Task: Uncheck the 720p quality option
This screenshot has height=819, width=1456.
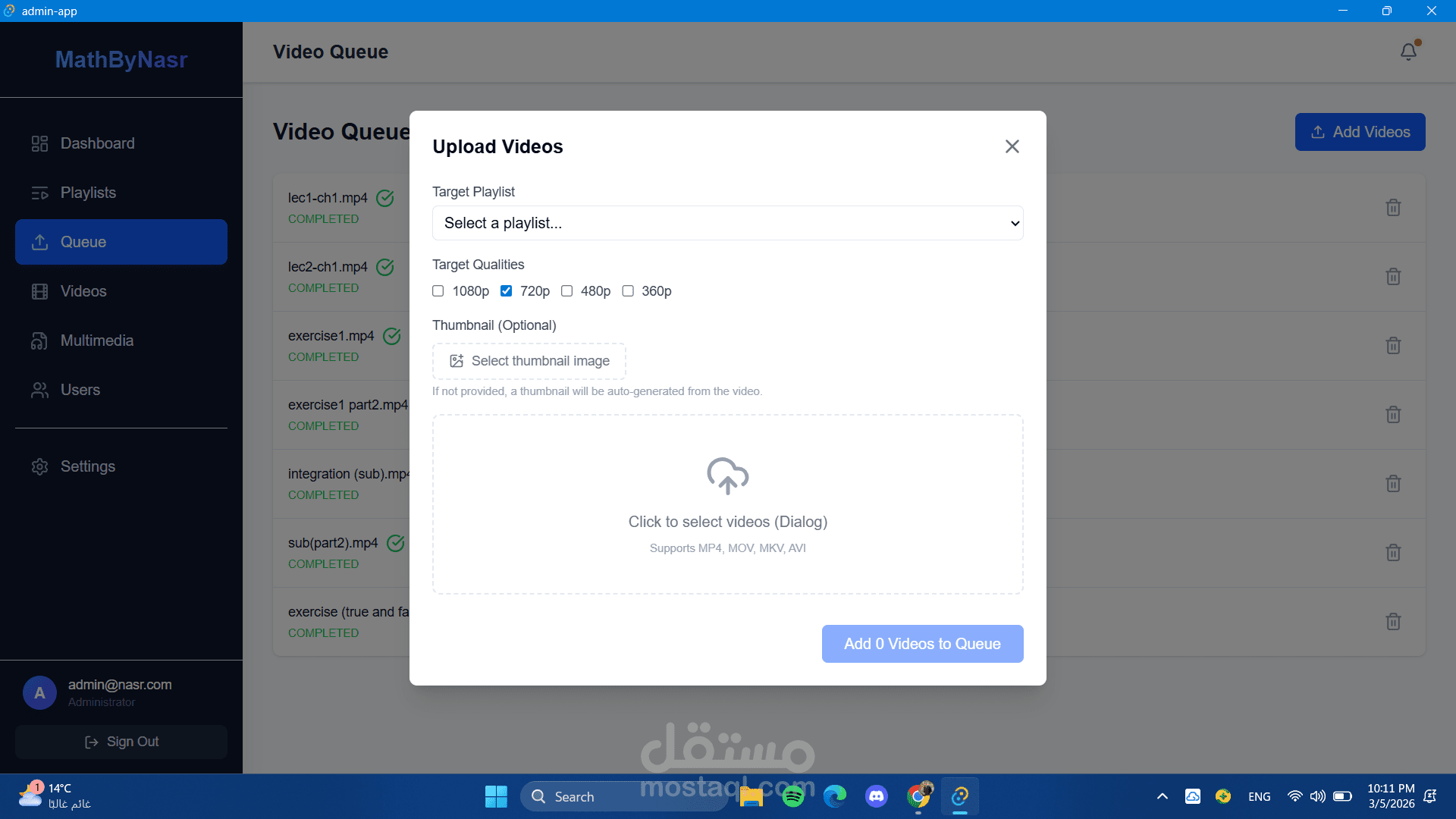Action: click(x=506, y=291)
